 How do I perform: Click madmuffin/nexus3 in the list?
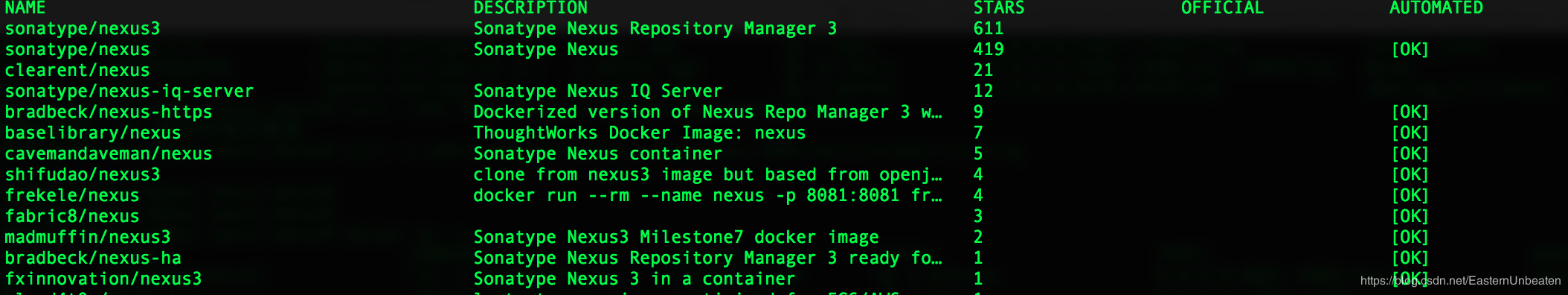pos(88,238)
